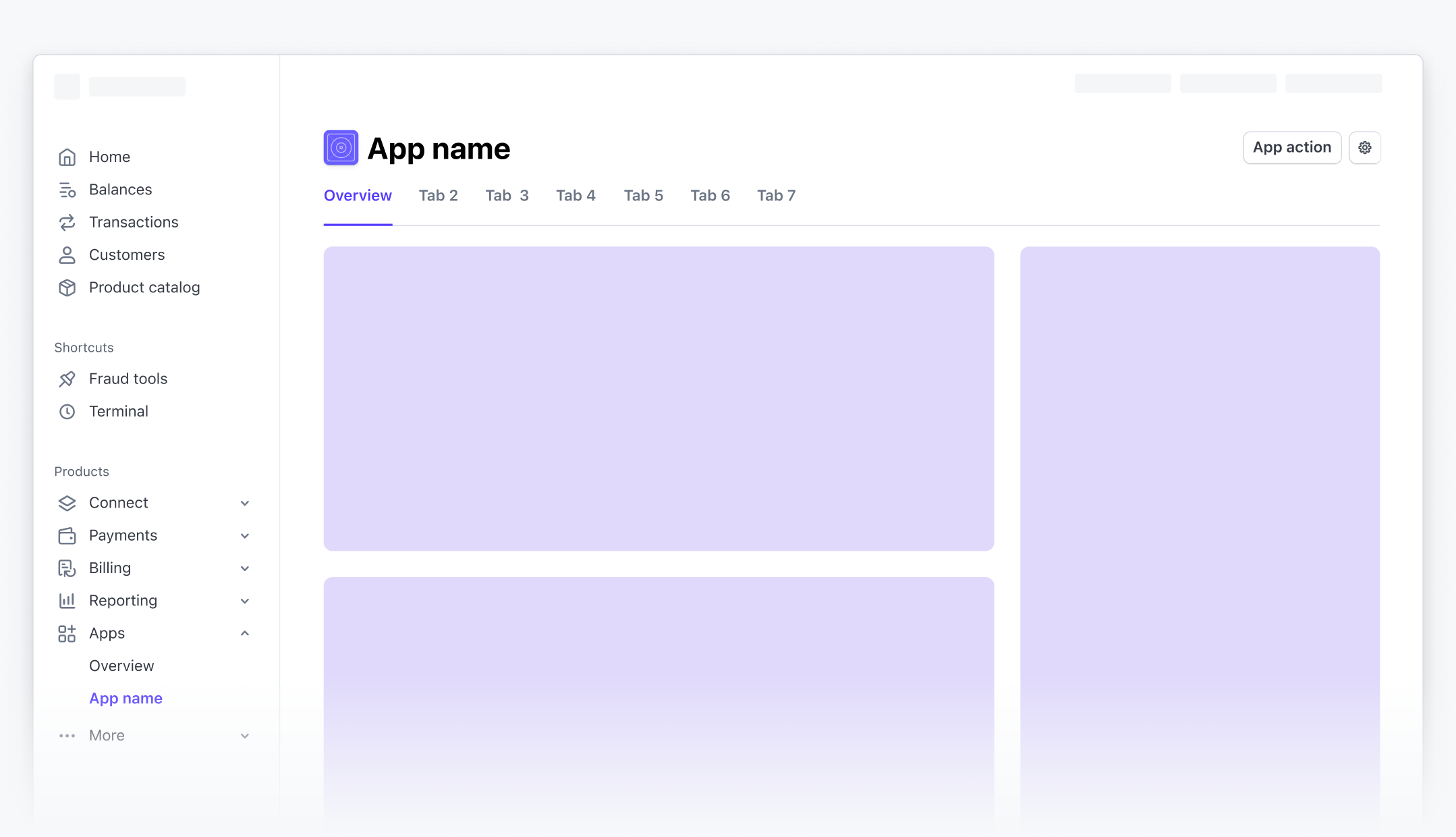Viewport: 1456px width, 837px height.
Task: Click the purple app logo icon
Action: 341,148
